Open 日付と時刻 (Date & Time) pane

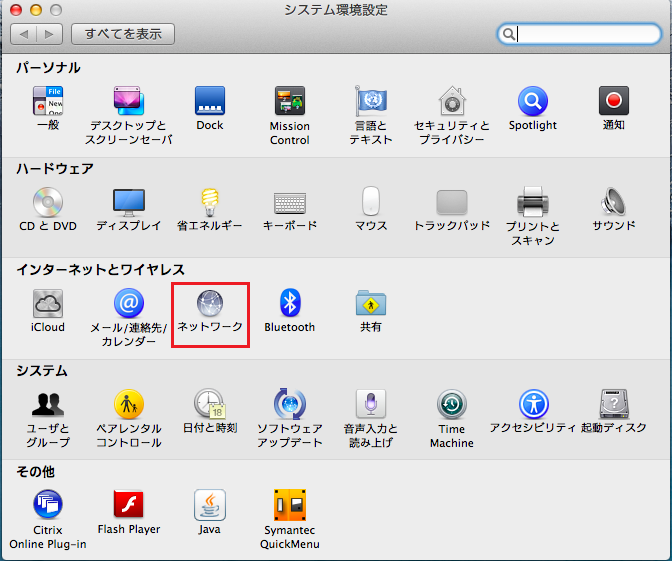point(210,405)
